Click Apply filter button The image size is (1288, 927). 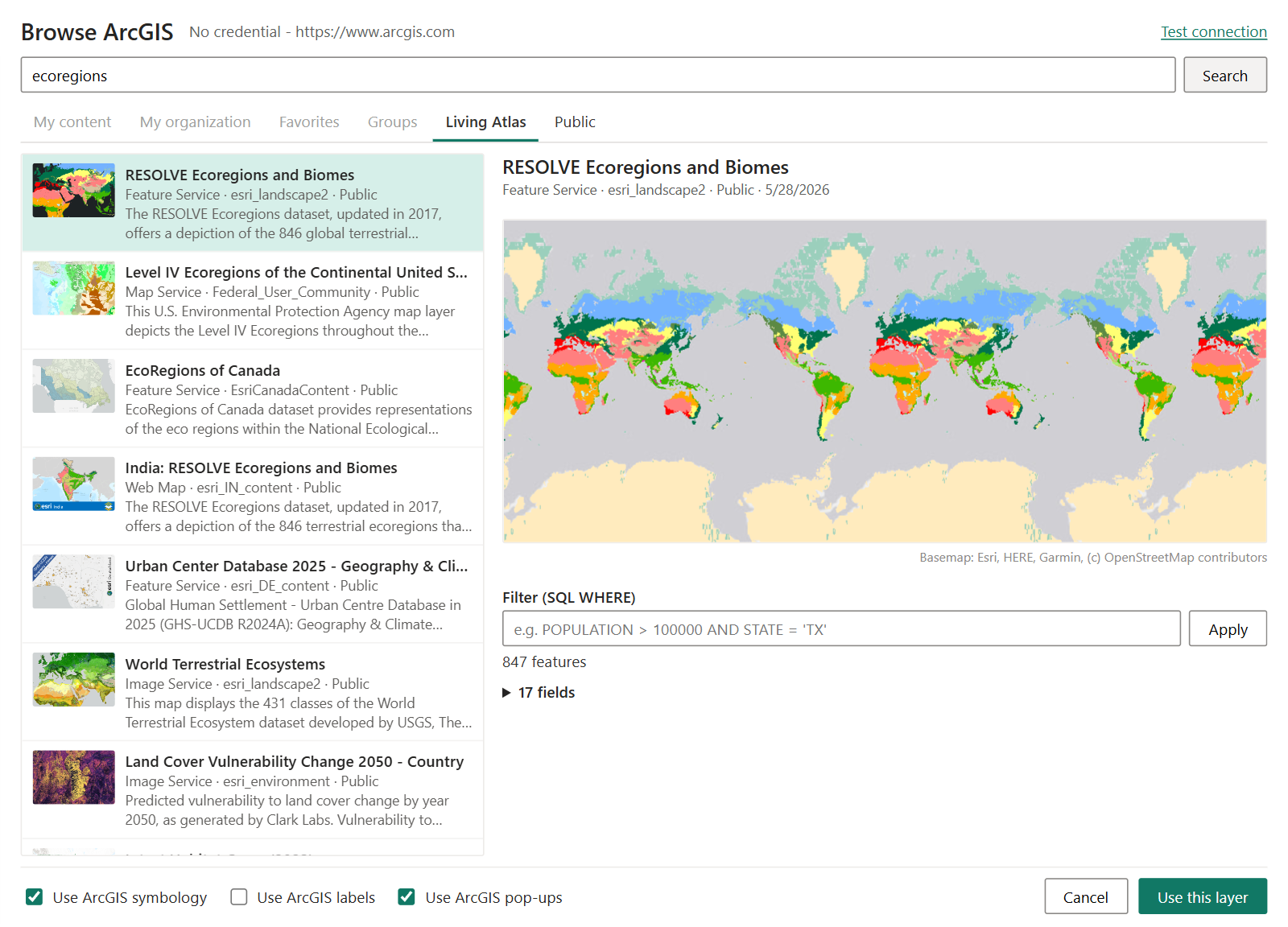coord(1228,628)
